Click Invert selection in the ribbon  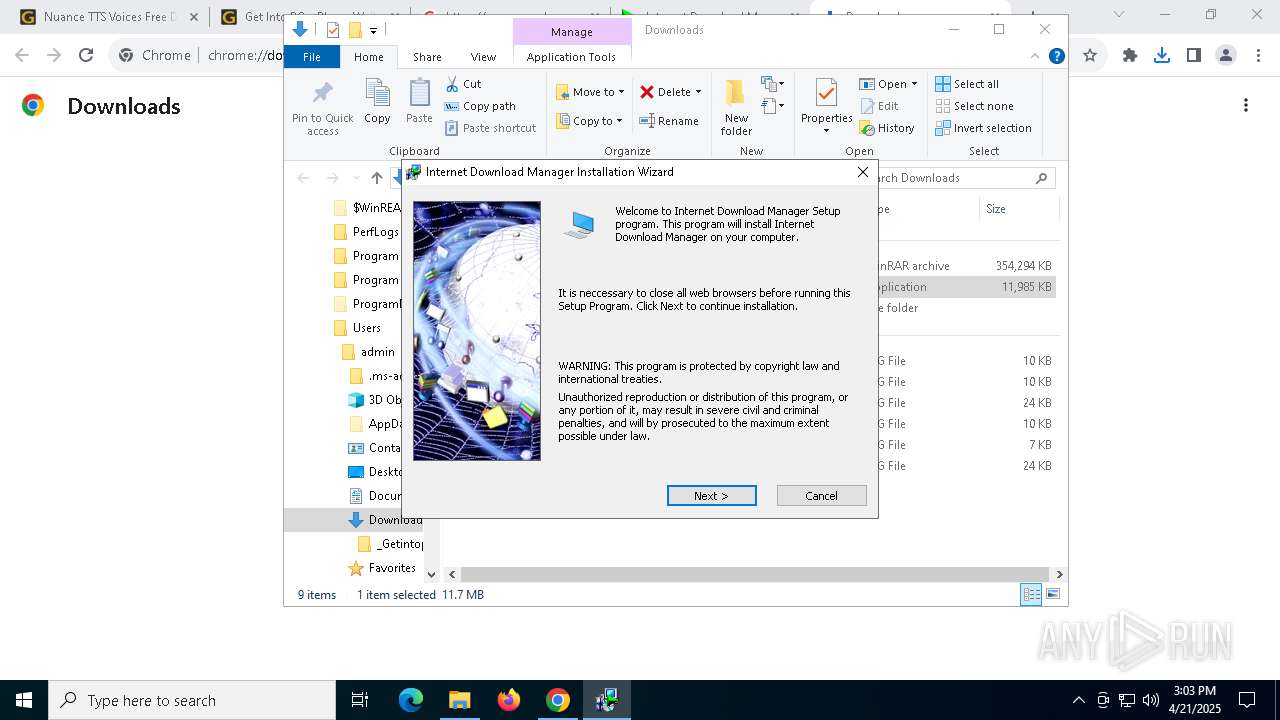point(983,128)
